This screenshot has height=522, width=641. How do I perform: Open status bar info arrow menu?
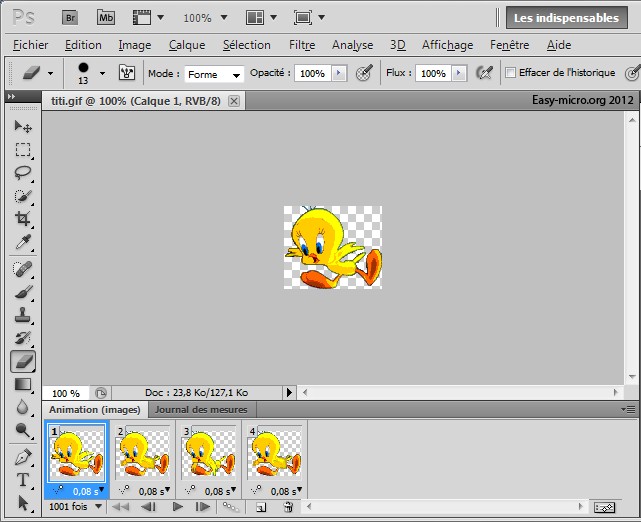pyautogui.click(x=289, y=393)
